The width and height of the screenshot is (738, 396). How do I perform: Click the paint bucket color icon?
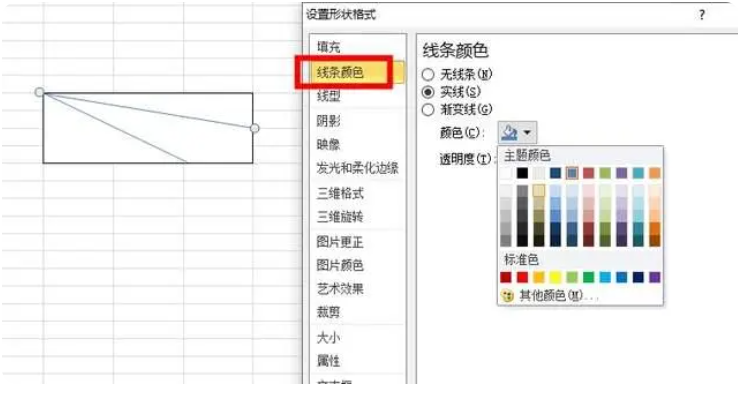[x=509, y=133]
